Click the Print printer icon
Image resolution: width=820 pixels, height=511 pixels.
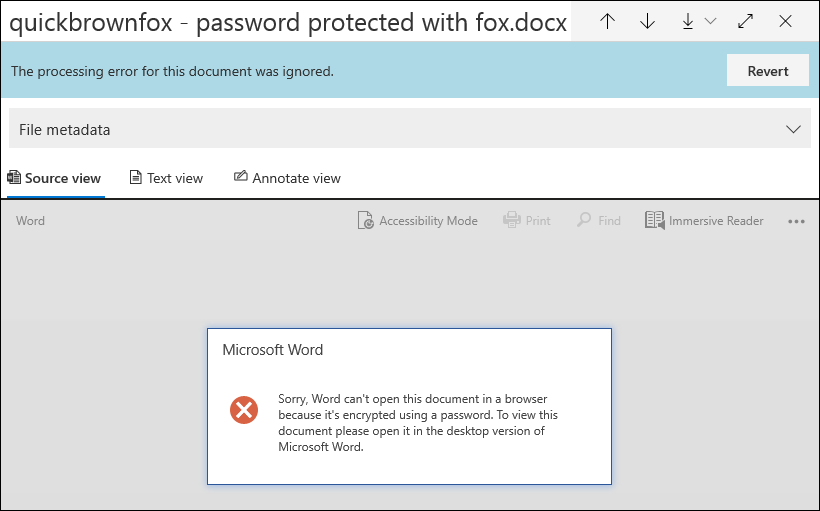tap(511, 220)
